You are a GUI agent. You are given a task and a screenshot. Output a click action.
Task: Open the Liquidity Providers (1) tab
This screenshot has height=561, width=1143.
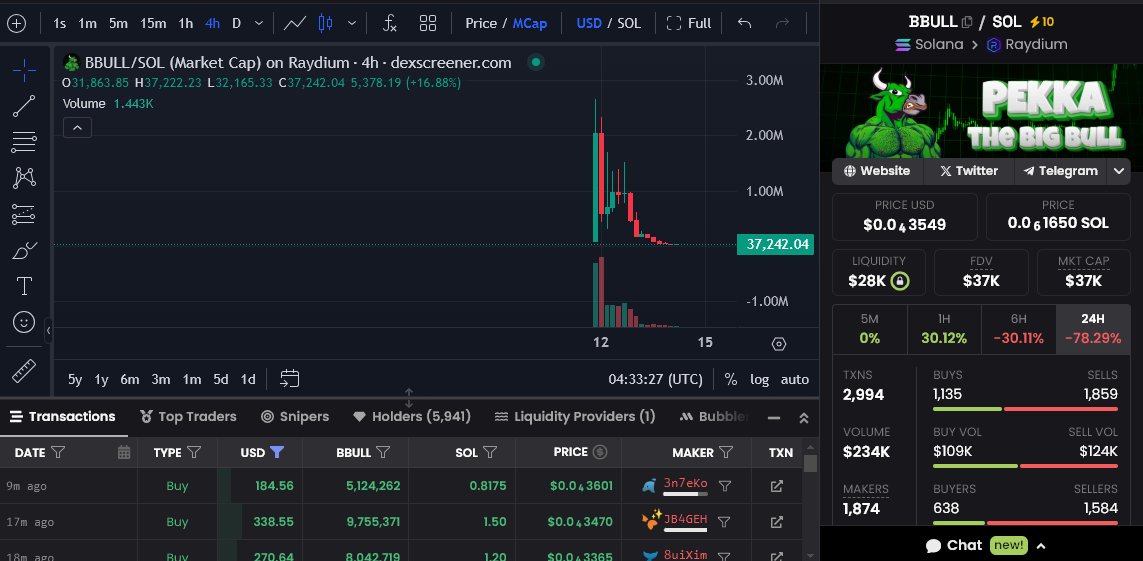574,417
